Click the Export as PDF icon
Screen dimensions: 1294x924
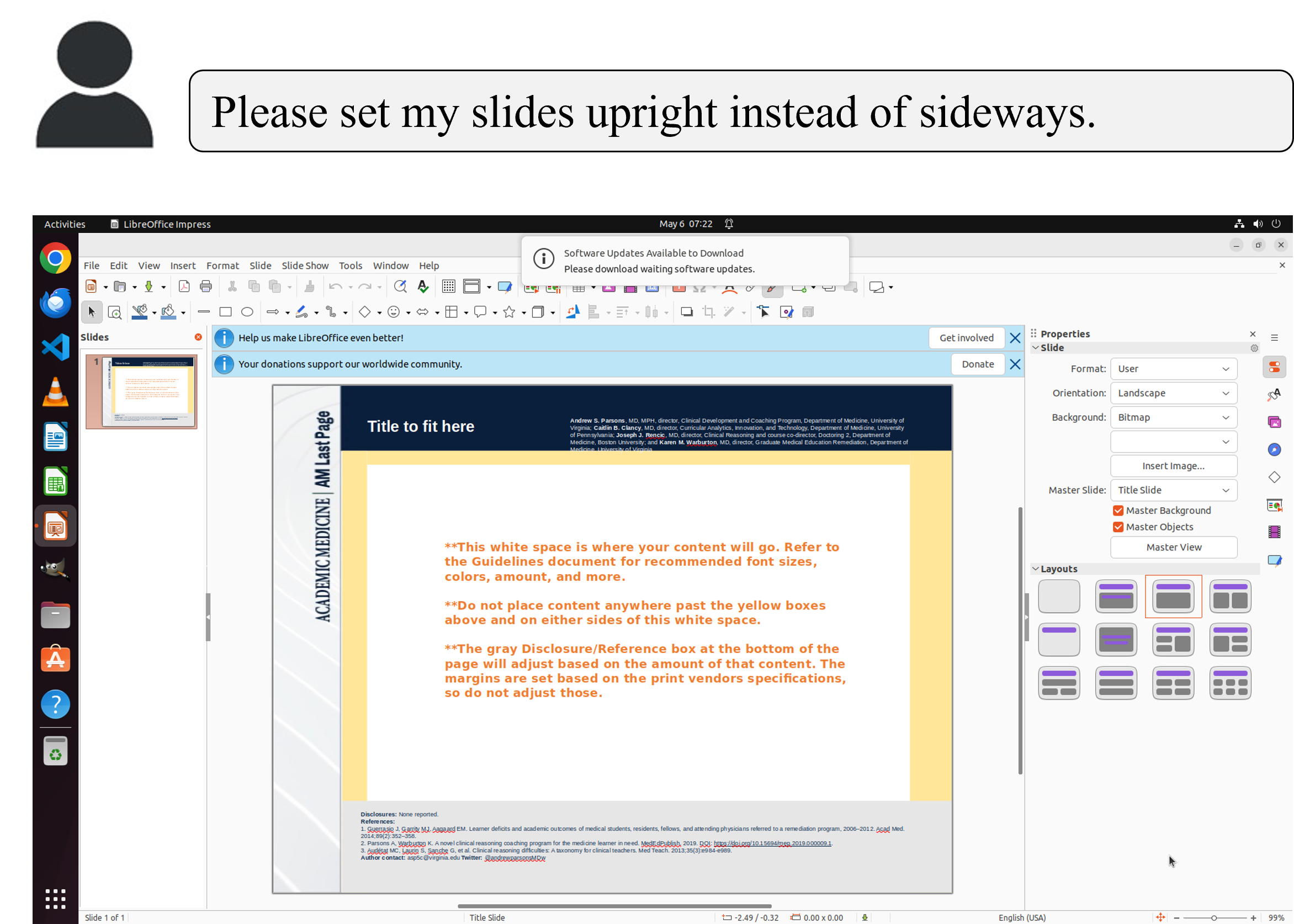coord(184,287)
